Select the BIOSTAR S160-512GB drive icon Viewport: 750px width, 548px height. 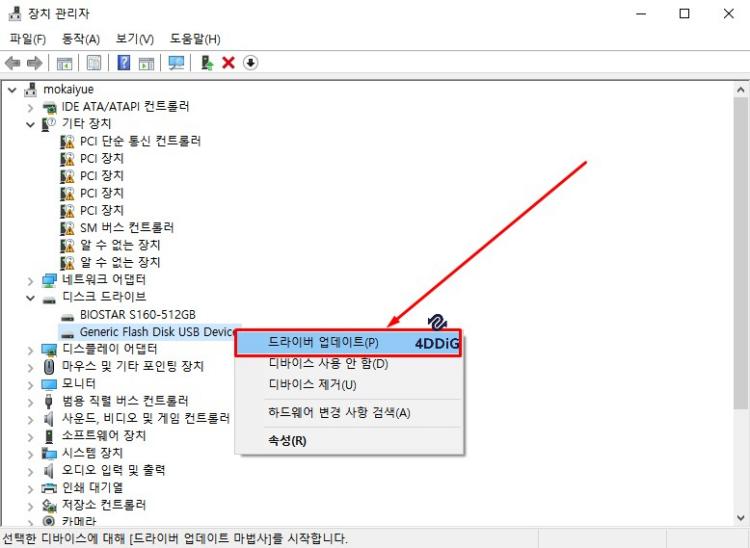[67, 317]
